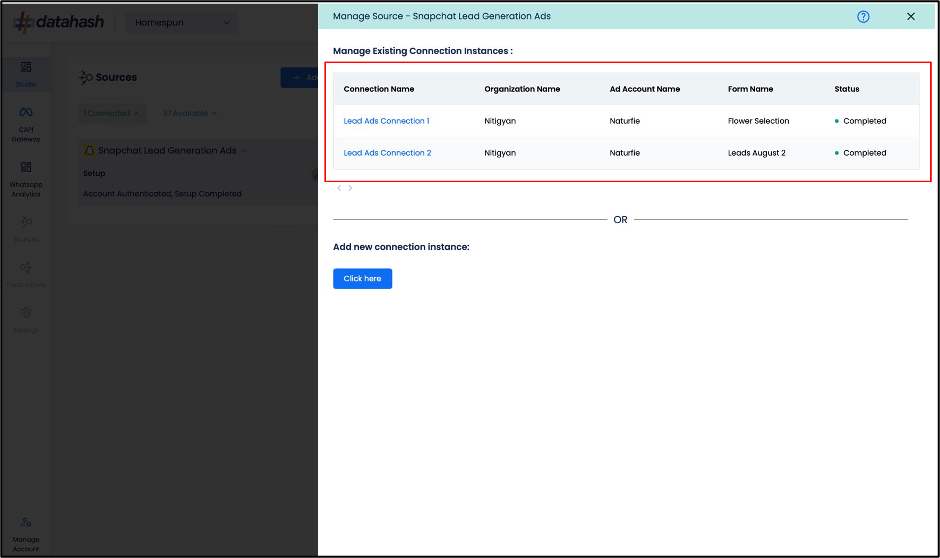Collapse the Snapchat Lead Generation Ads card
Image resolution: width=940 pixels, height=558 pixels.
tap(243, 151)
